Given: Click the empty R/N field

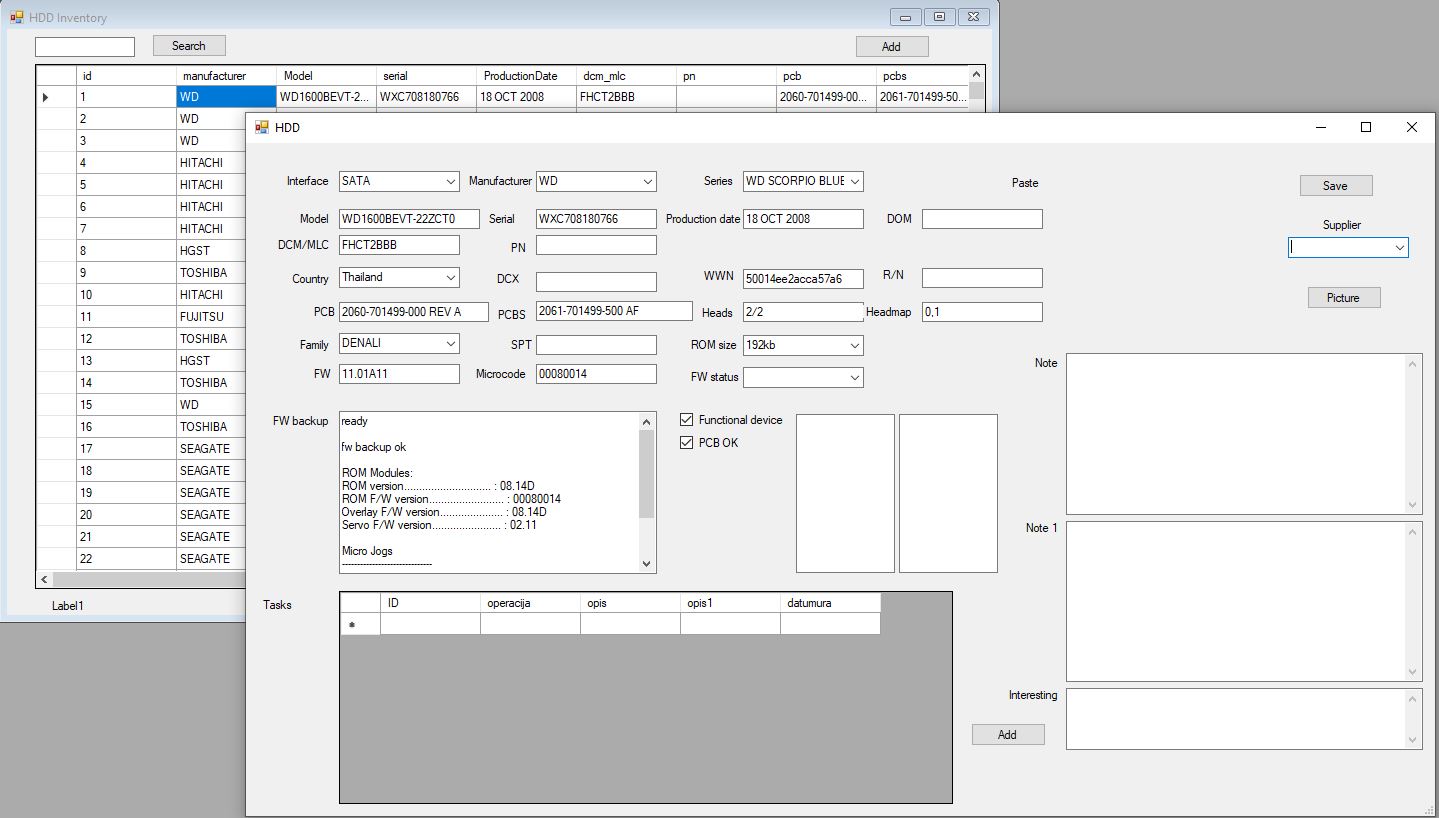Looking at the screenshot, I should pyautogui.click(x=982, y=277).
